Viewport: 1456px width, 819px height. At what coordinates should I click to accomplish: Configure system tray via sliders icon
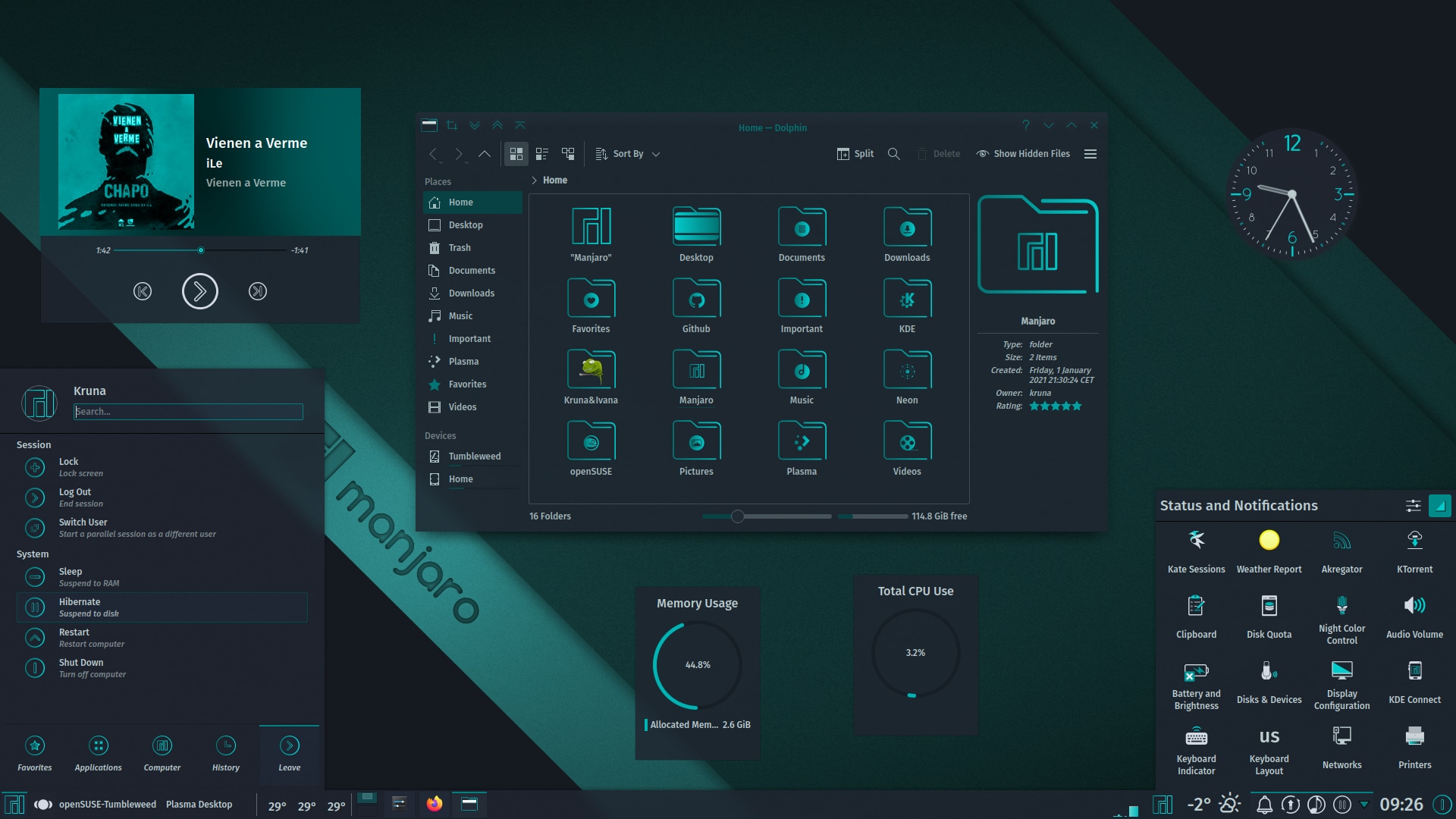1414,506
